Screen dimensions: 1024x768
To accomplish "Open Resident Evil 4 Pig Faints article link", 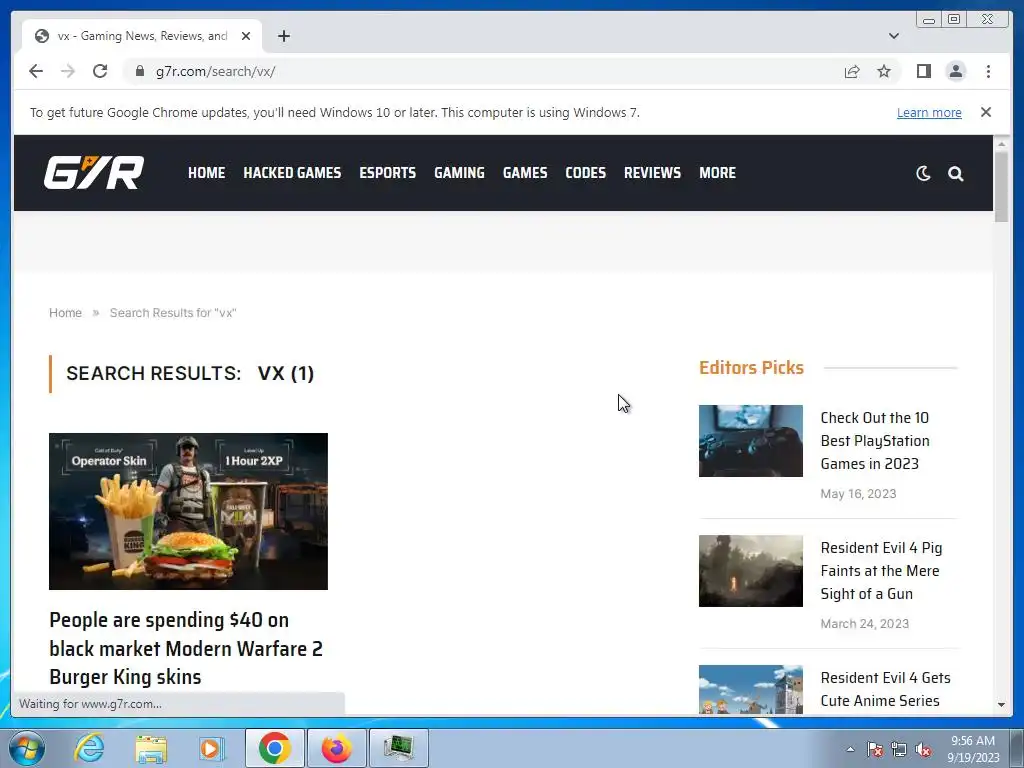I will pyautogui.click(x=881, y=571).
